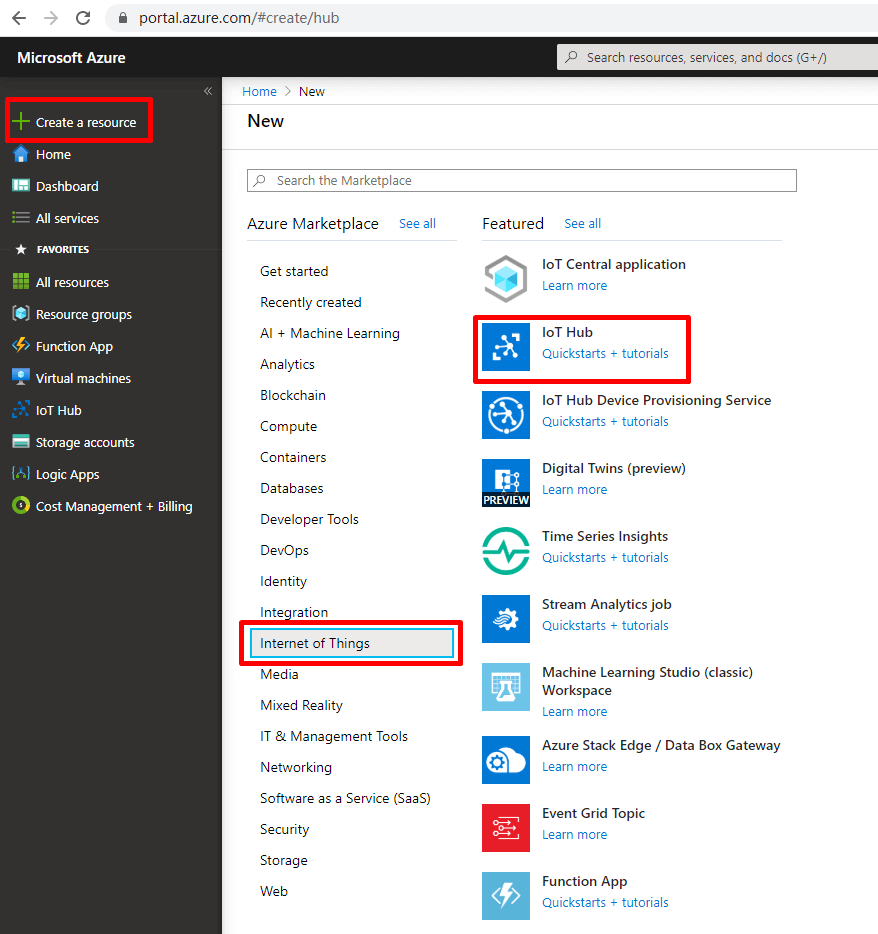
Task: Click the Machine Learning Studio Workspace icon
Action: (506, 687)
